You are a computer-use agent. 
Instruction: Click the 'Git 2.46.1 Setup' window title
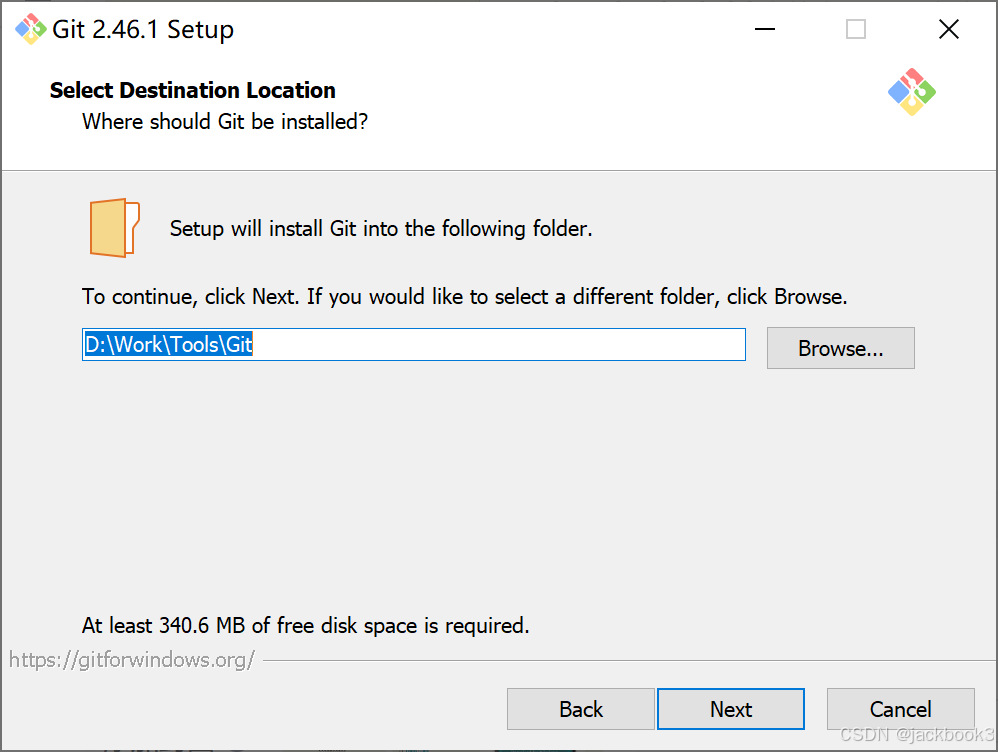tap(143, 29)
